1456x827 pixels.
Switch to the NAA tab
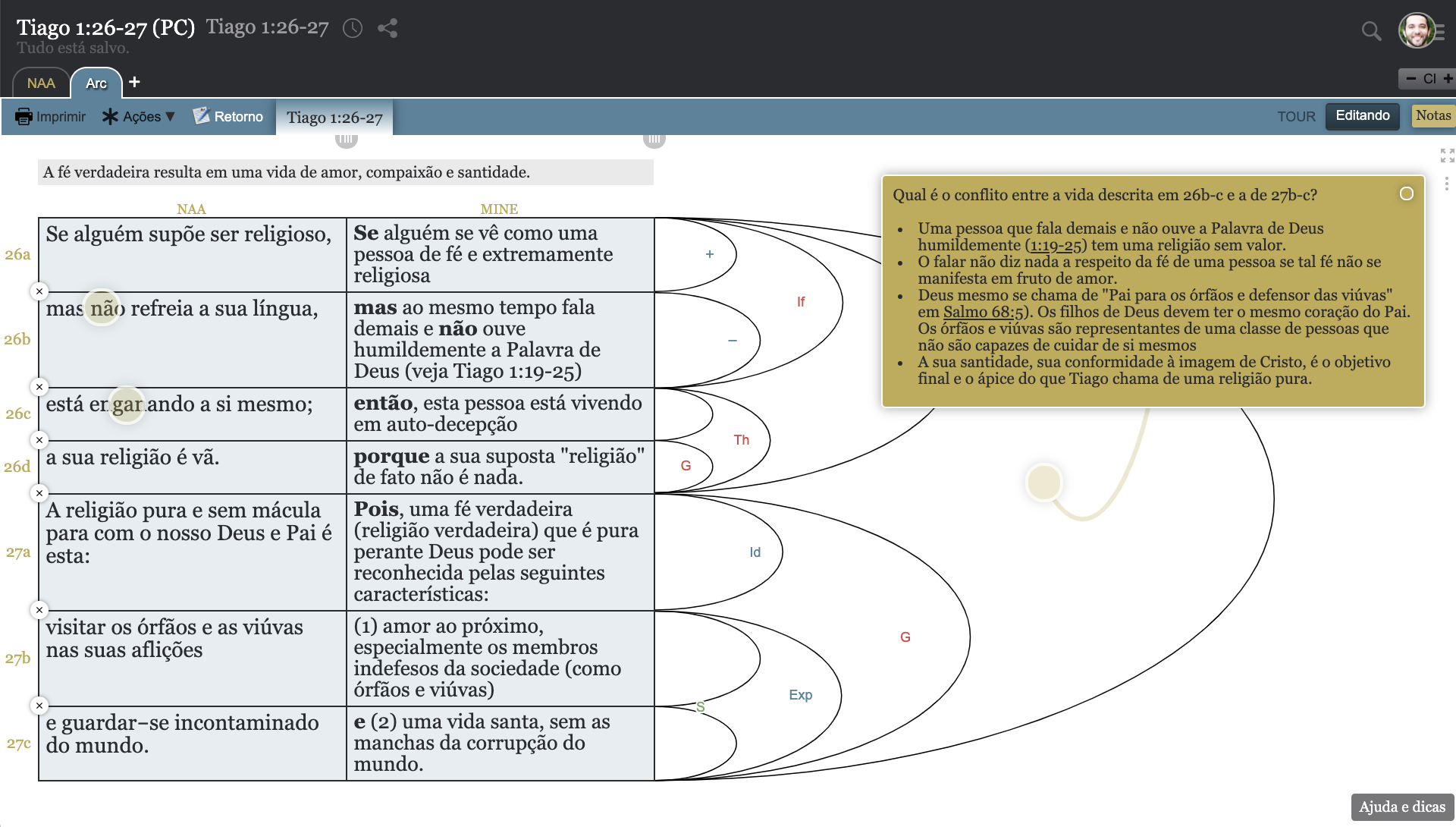[41, 83]
